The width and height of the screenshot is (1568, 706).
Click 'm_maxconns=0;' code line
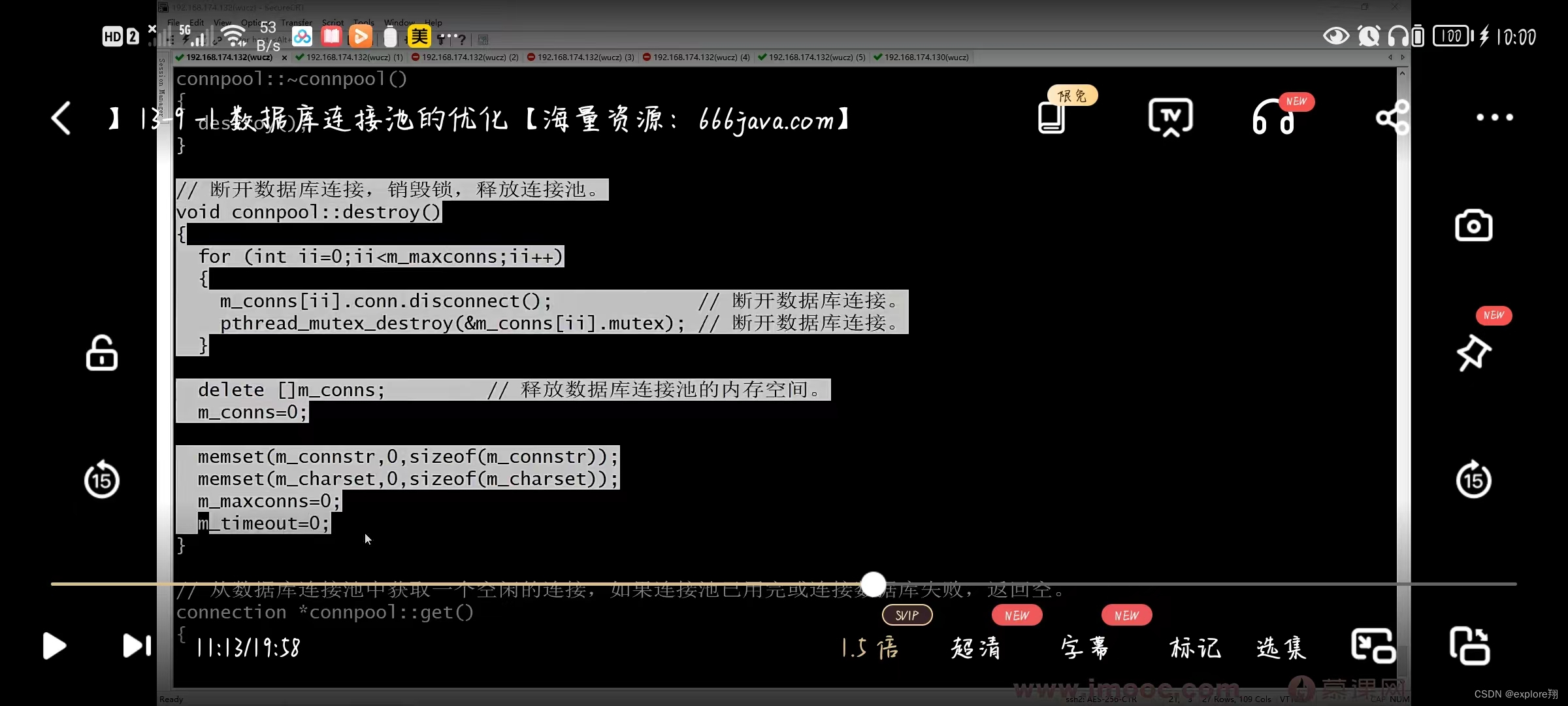pos(269,501)
